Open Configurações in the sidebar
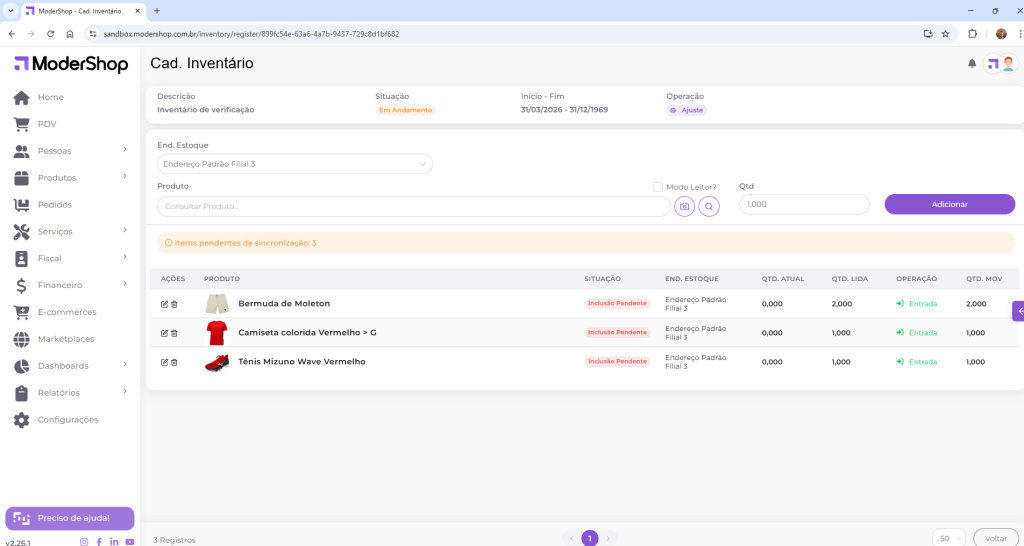 [x=68, y=420]
